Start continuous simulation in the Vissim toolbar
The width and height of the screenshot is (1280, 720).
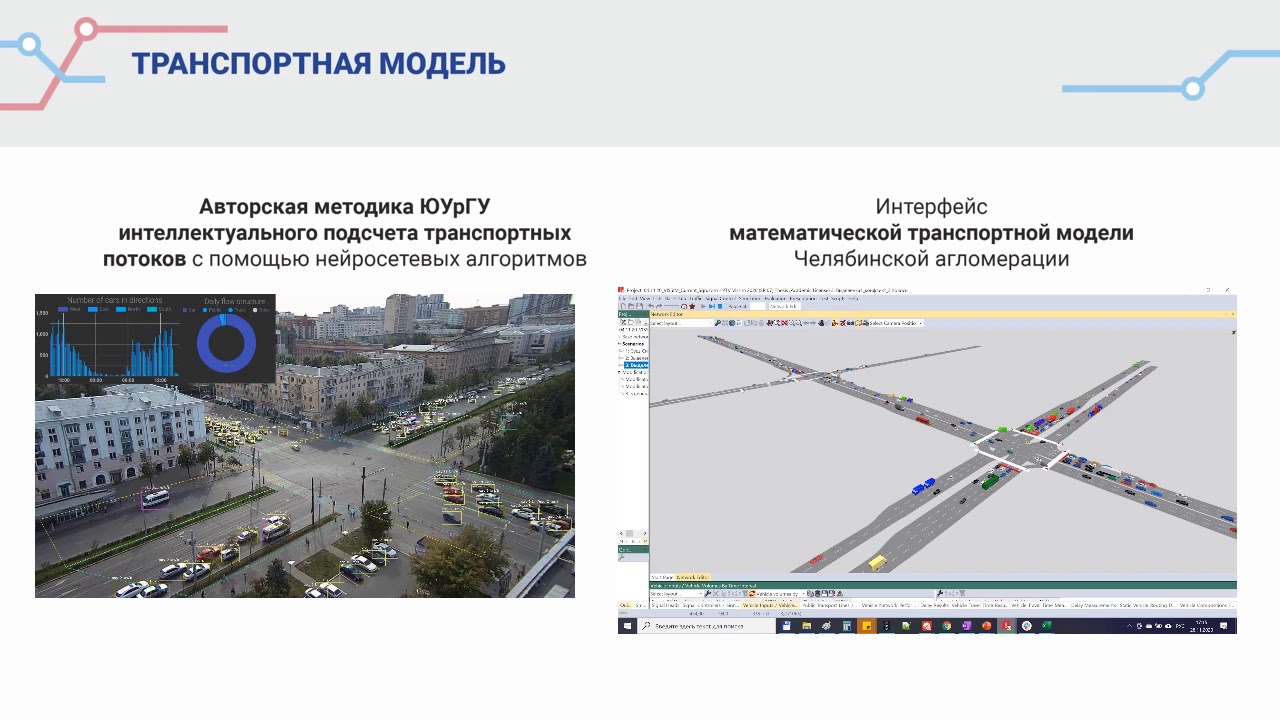(x=703, y=306)
